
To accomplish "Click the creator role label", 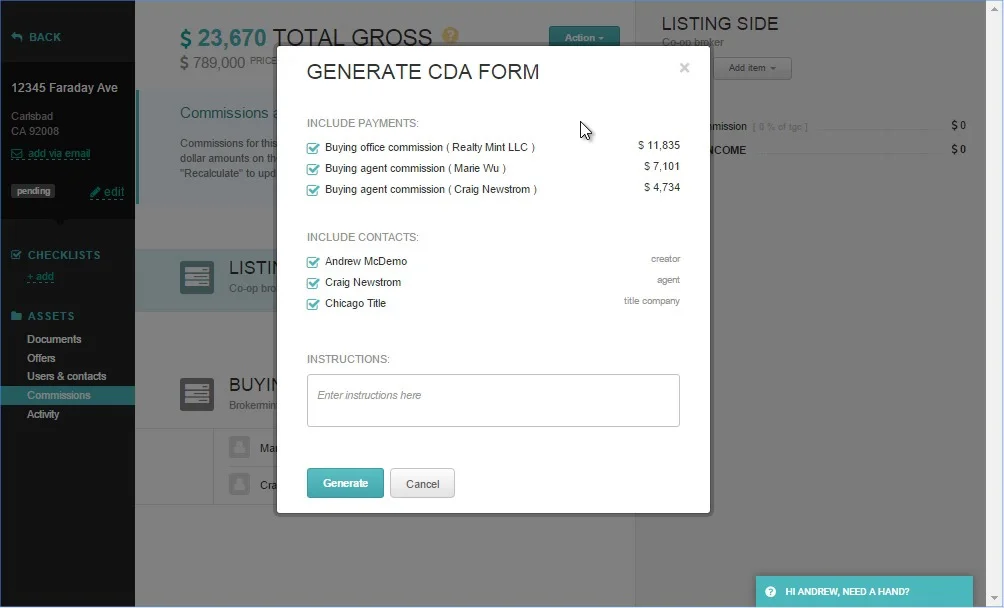I will (665, 259).
